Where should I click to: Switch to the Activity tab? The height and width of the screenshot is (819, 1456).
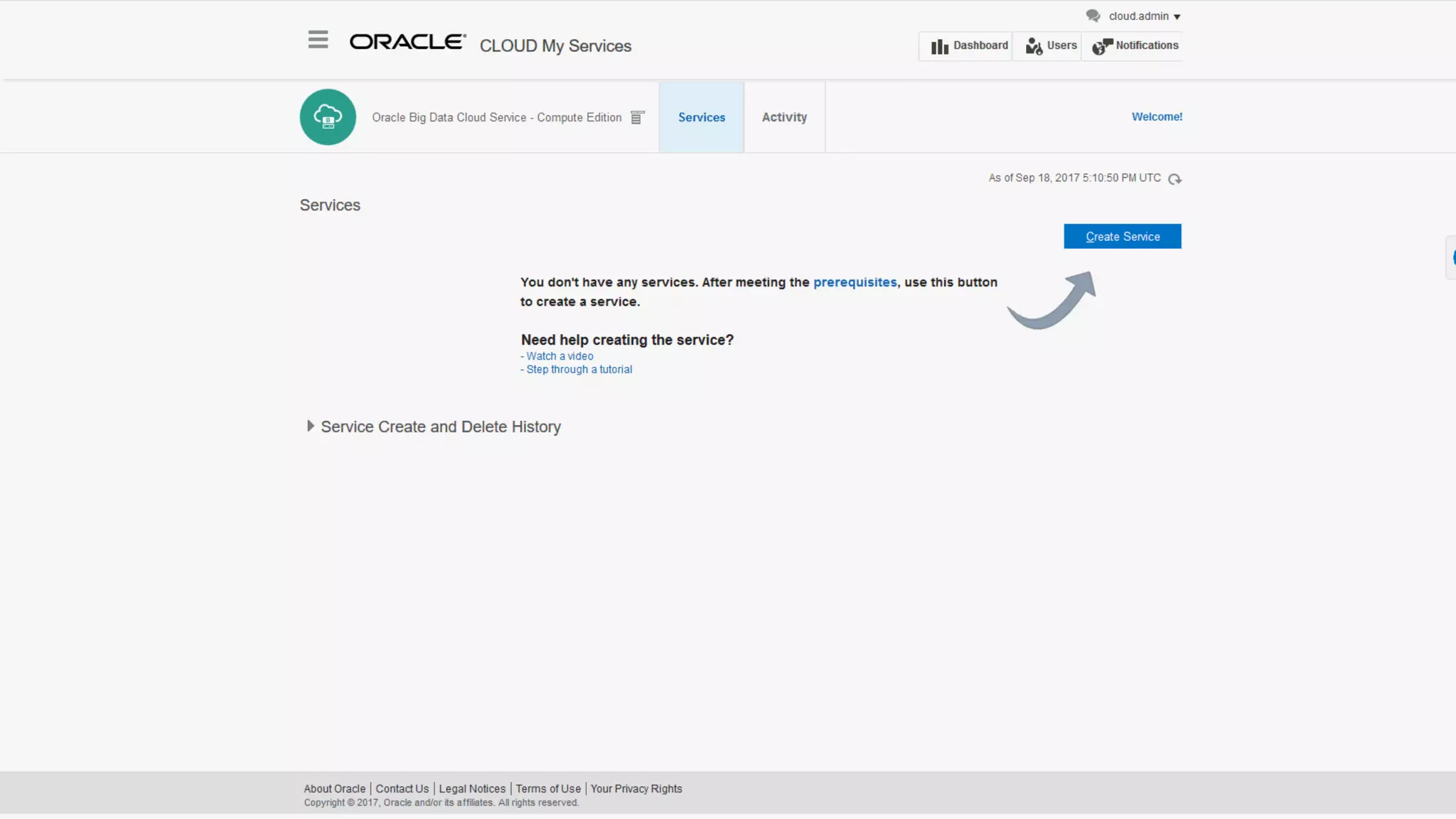(x=784, y=117)
